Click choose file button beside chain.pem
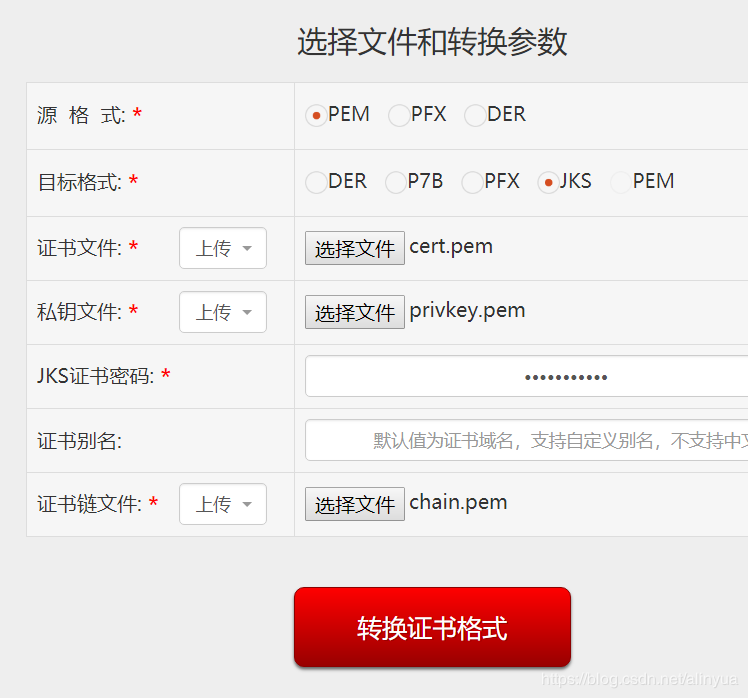Screen dimensions: 748x698 tap(355, 504)
